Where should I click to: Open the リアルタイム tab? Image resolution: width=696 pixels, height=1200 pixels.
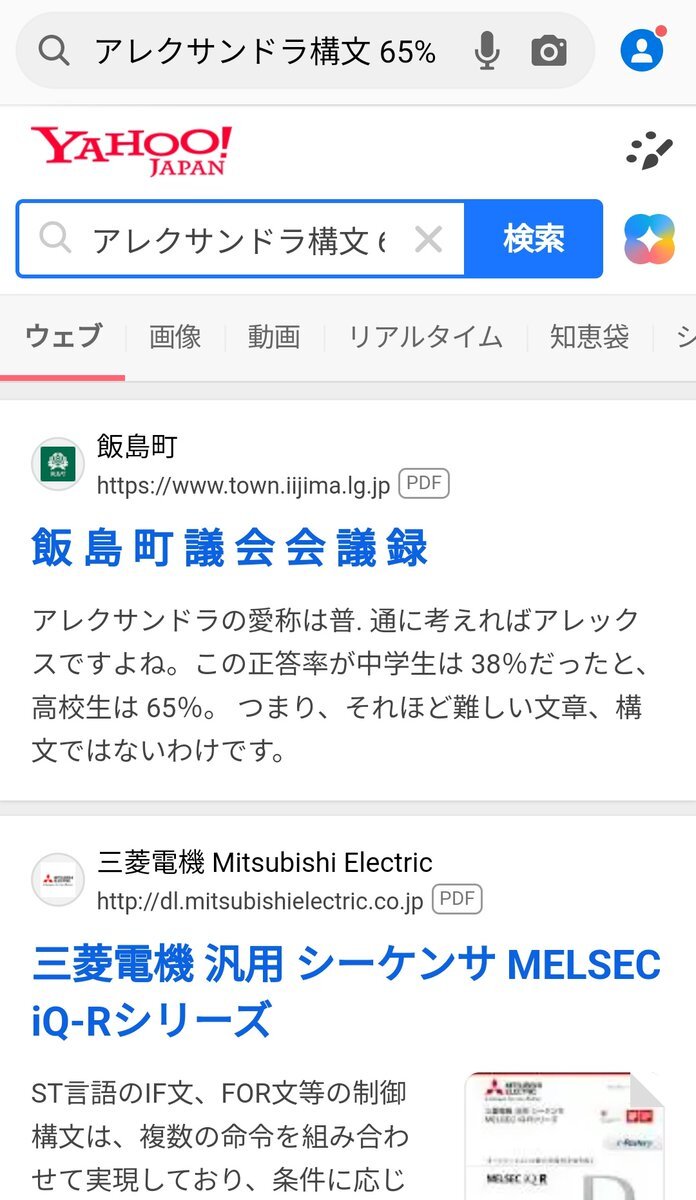tap(425, 337)
